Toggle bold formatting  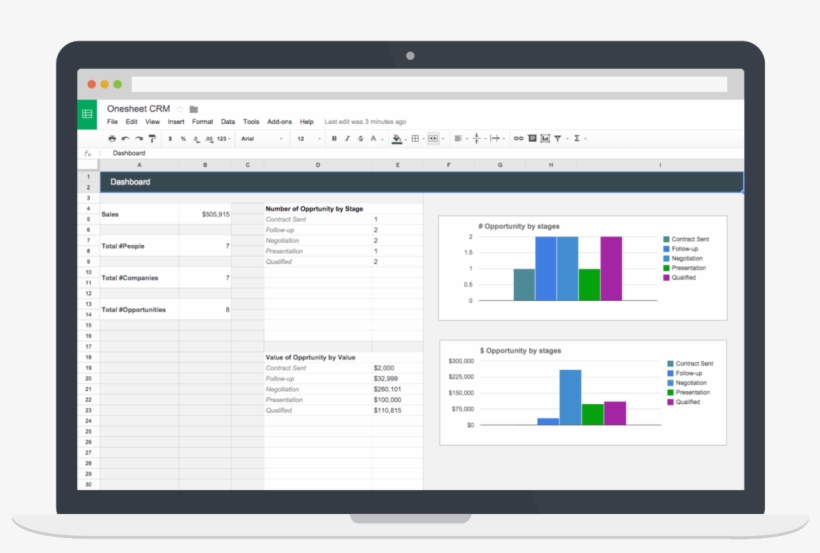[x=334, y=139]
